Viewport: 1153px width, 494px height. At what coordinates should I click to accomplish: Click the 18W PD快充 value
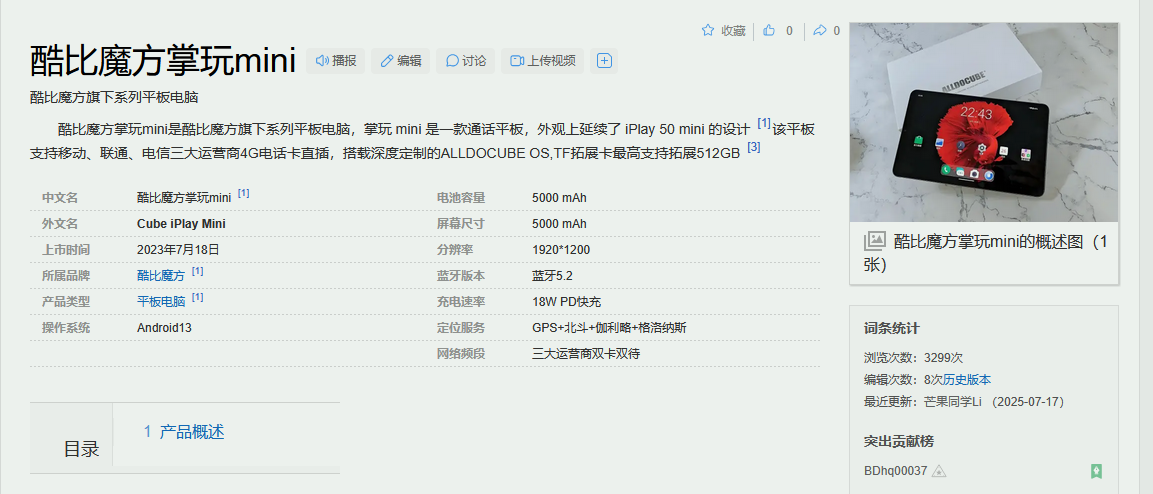(567, 301)
